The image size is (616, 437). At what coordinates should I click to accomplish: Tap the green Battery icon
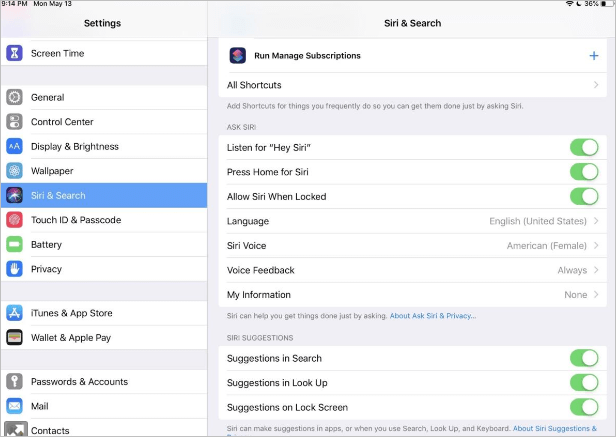[x=14, y=244]
